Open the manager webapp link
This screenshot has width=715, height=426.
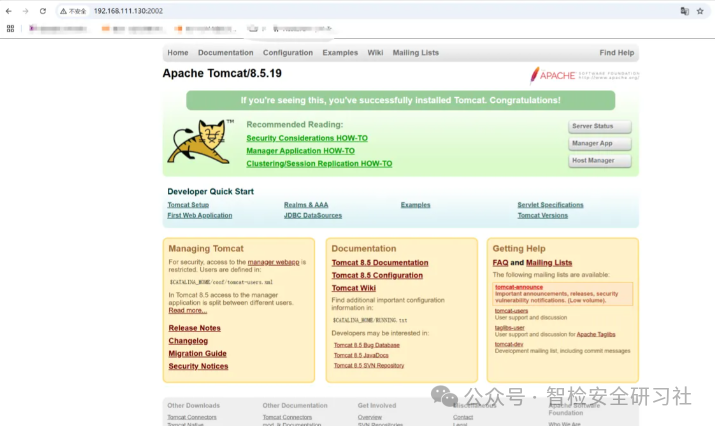(x=274, y=262)
